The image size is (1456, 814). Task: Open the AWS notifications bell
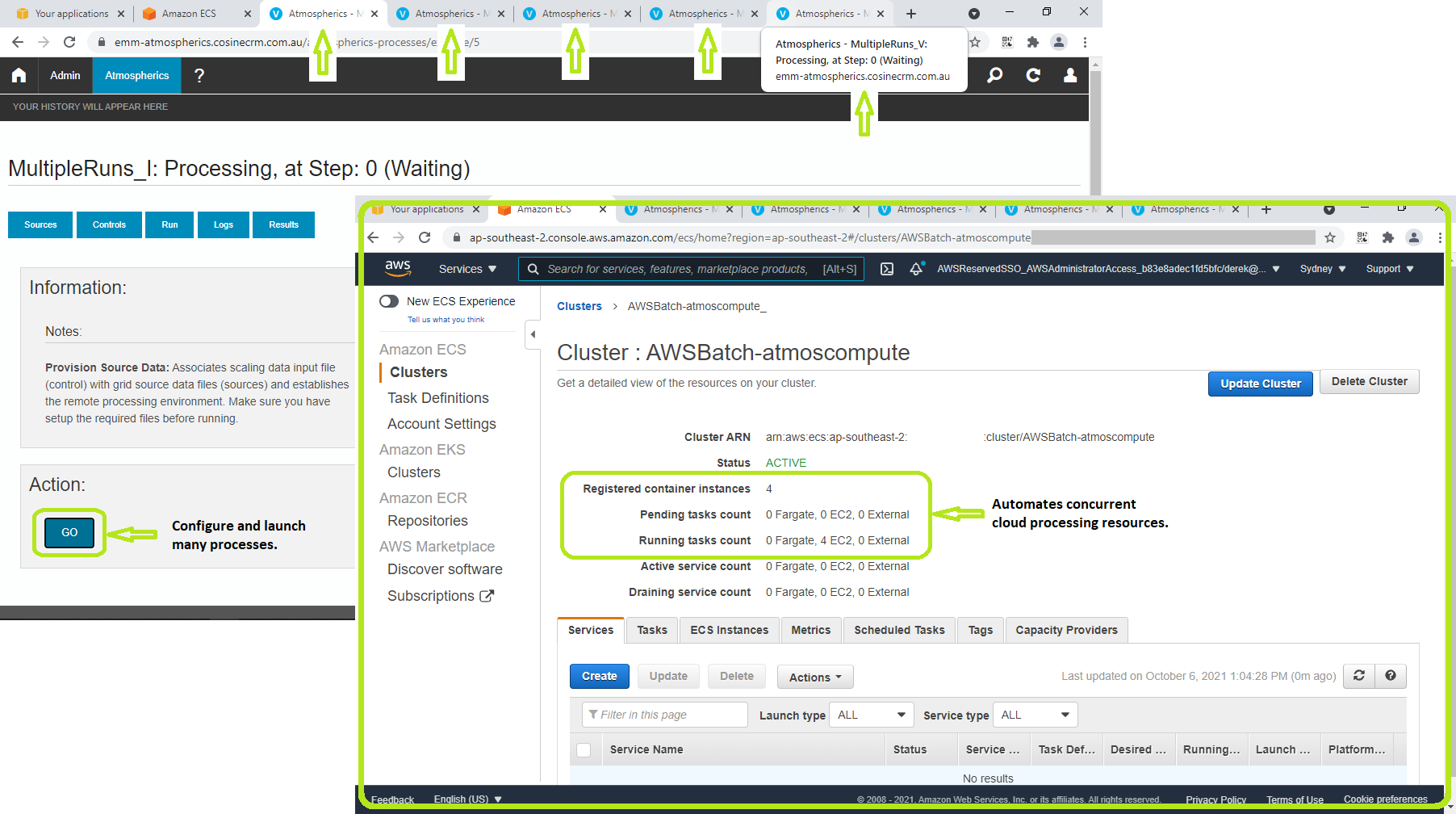click(916, 269)
